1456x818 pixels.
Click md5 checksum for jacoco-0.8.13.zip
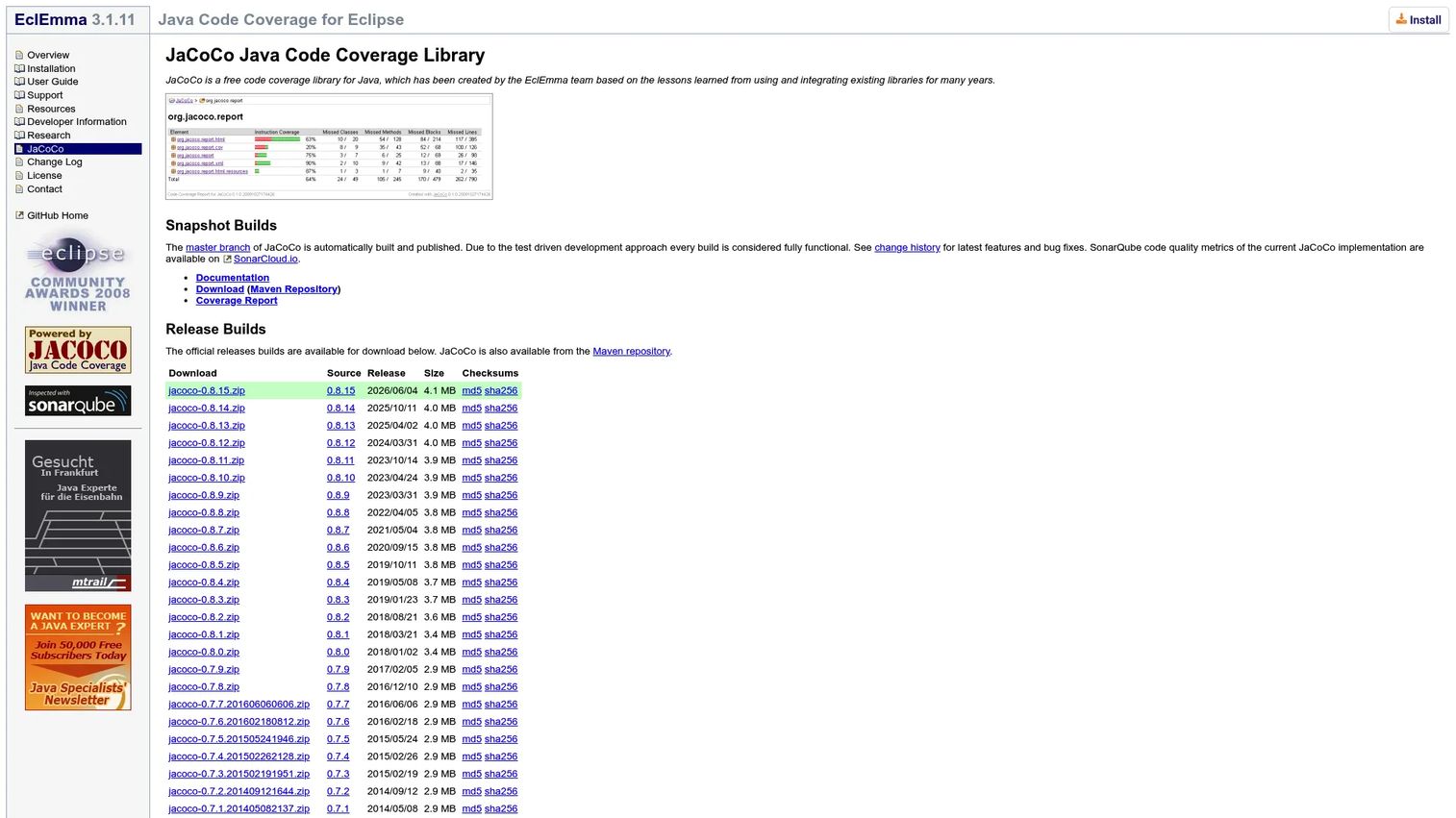[x=471, y=426]
